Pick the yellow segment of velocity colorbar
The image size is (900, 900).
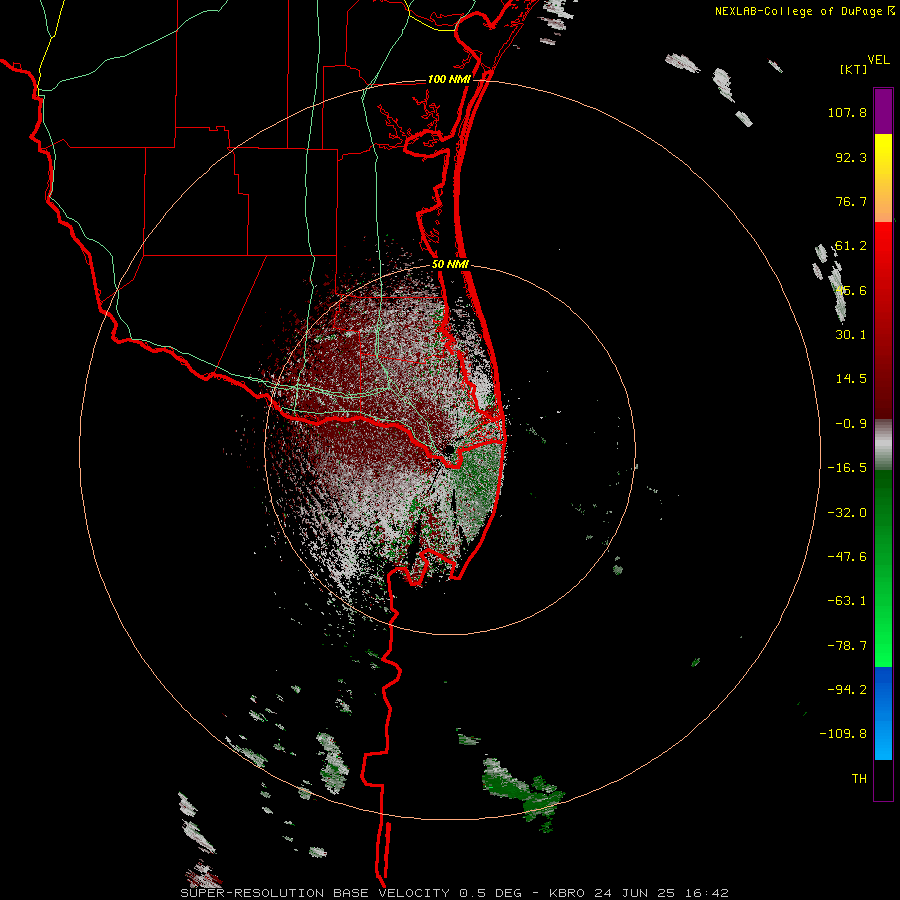coord(883,178)
